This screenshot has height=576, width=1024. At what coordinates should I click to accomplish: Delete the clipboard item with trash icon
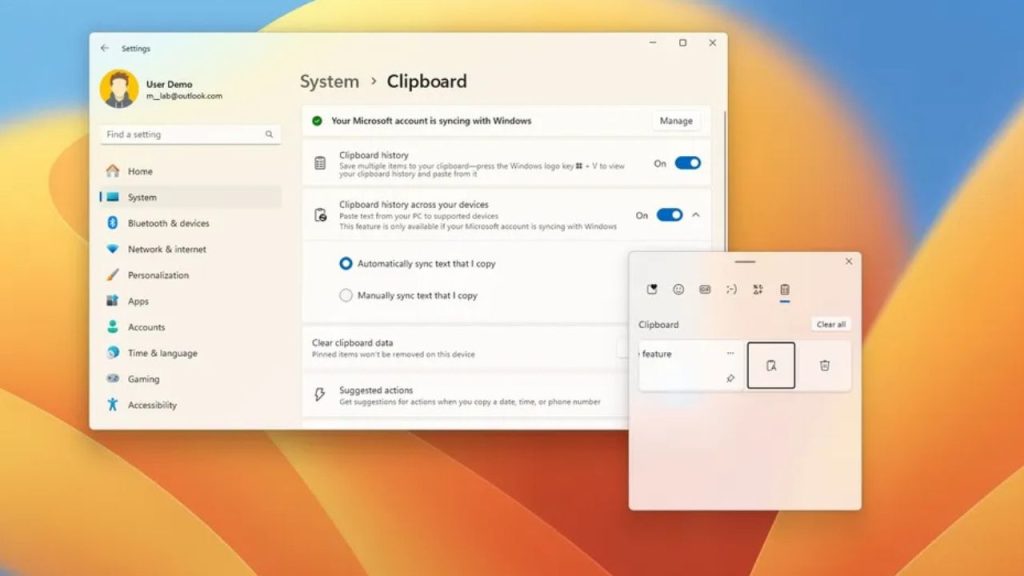[x=824, y=365]
